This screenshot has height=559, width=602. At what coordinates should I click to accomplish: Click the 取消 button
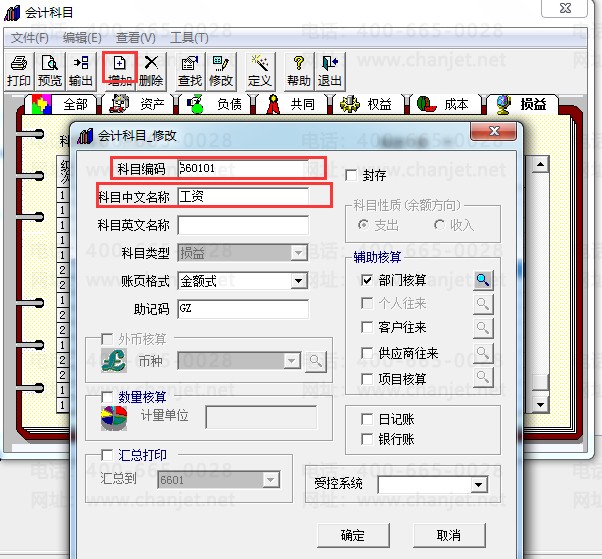pos(449,535)
